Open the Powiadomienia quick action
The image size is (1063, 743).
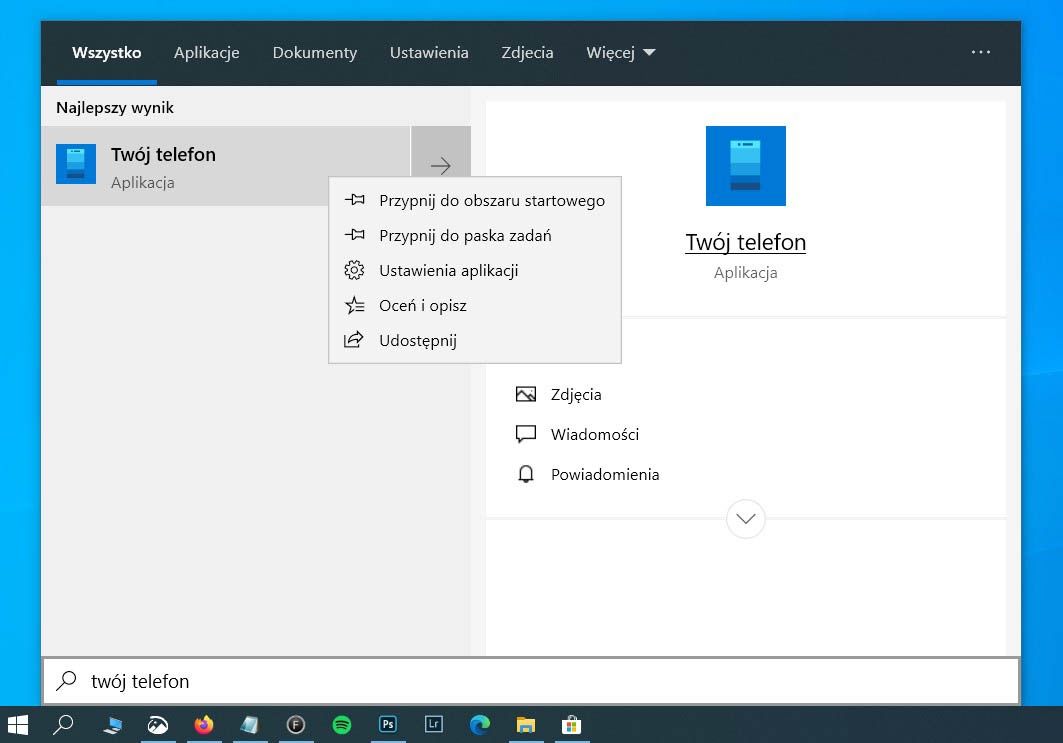pyautogui.click(x=588, y=475)
